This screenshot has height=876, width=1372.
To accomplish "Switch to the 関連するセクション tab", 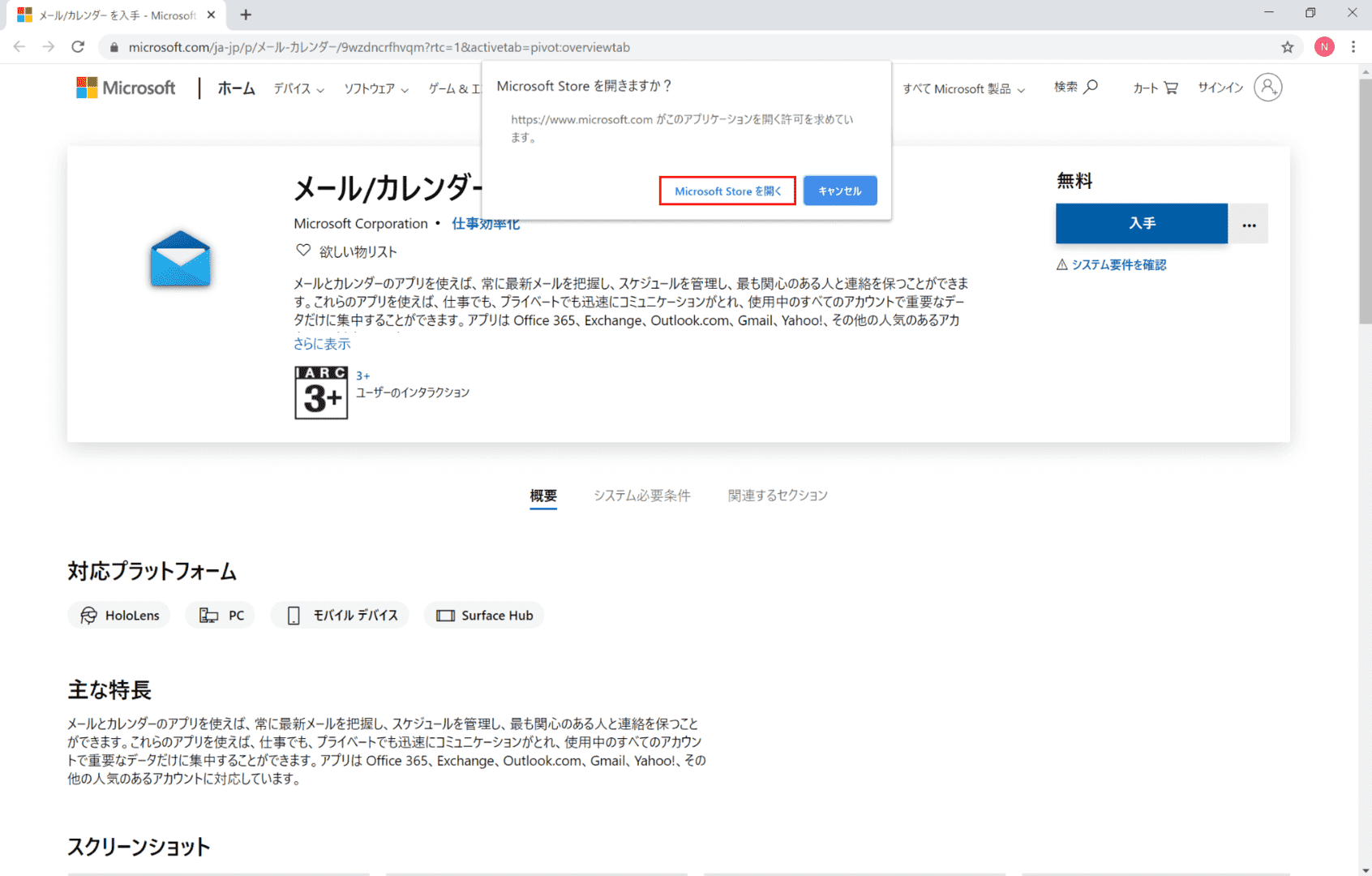I will pyautogui.click(x=778, y=496).
